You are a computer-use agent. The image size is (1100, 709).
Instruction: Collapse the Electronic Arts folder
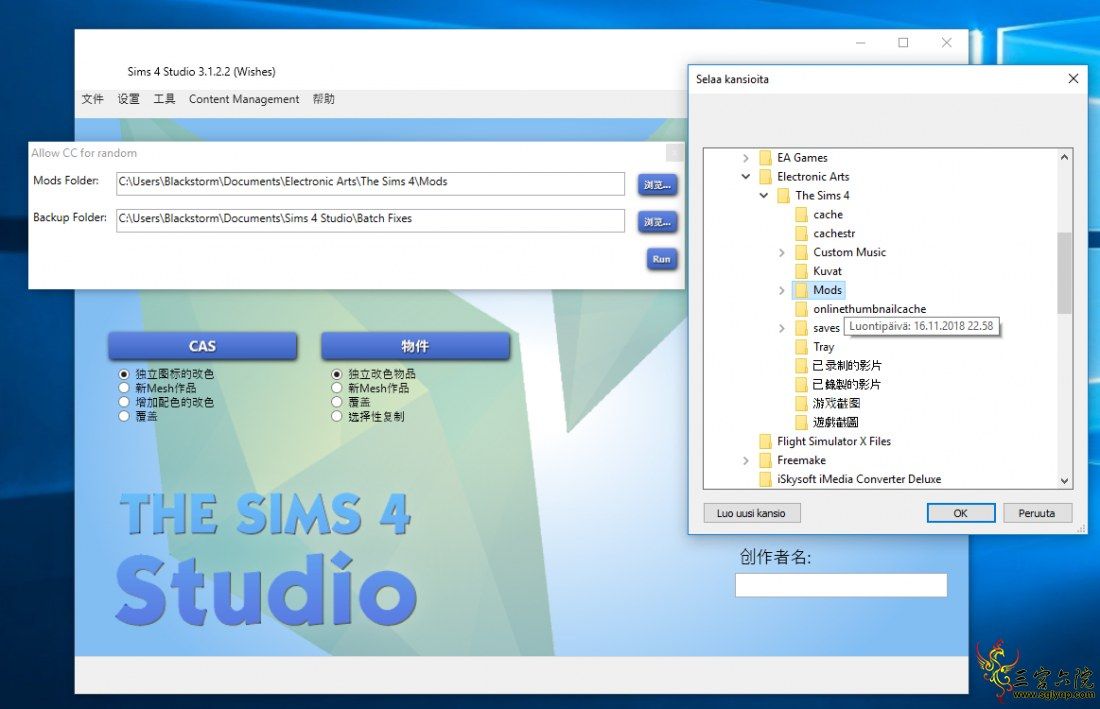click(746, 177)
